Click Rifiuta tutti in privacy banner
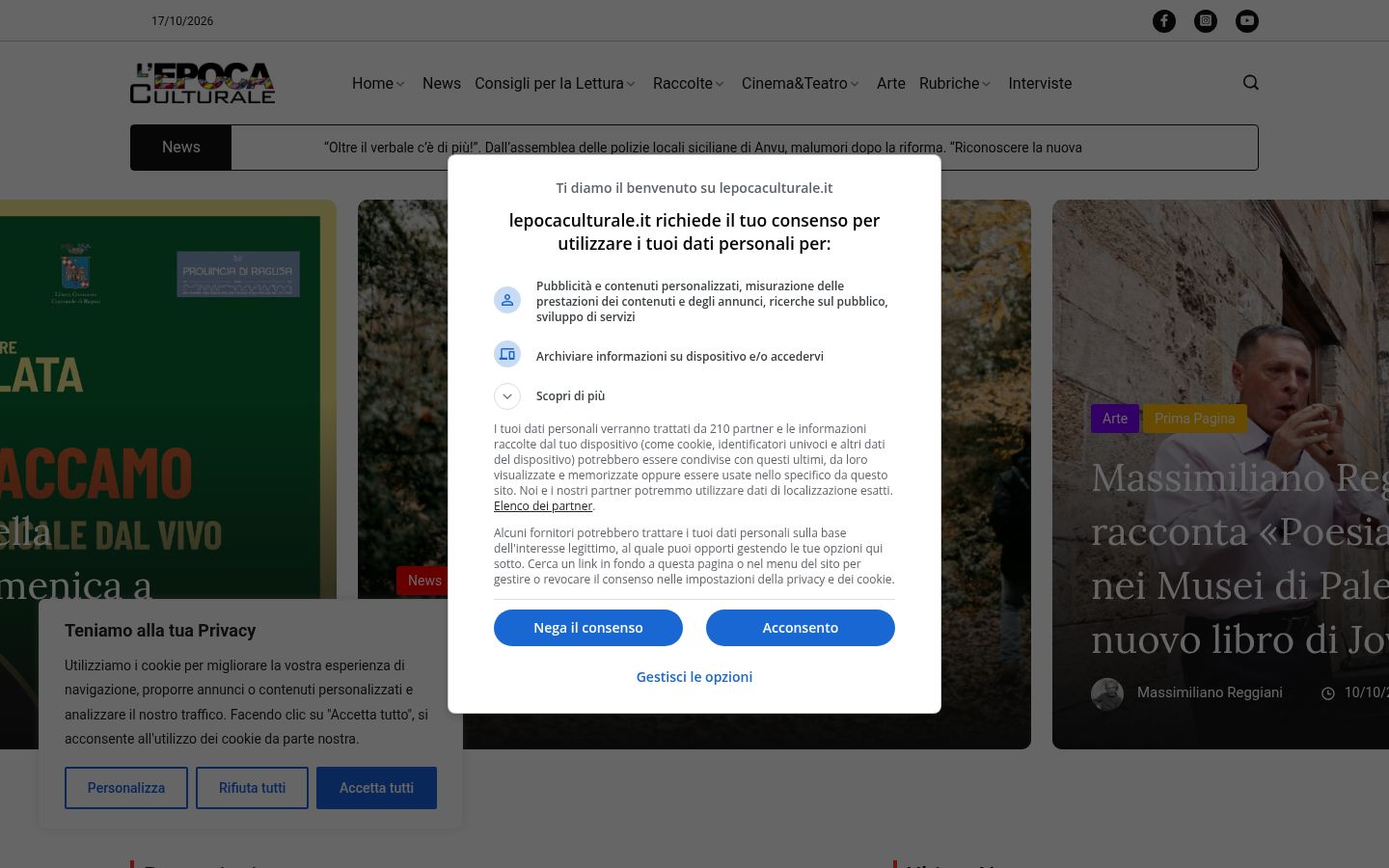Screen dimensions: 1389x868 pos(252,788)
